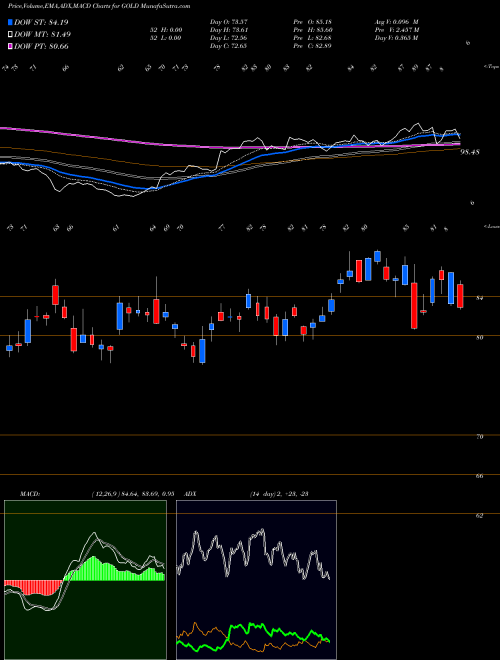Click the thick blue EMA line
The width and height of the screenshot is (500, 660).
[x=231, y=168]
